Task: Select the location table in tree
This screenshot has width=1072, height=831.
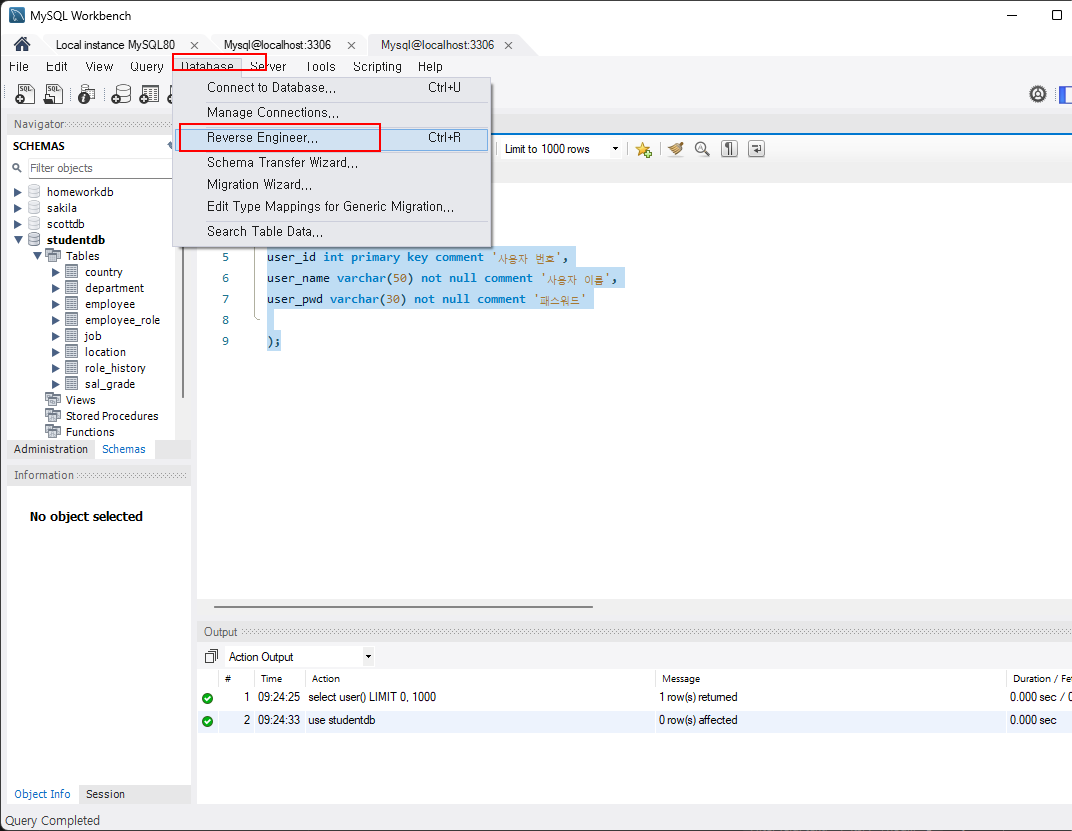Action: (x=105, y=352)
